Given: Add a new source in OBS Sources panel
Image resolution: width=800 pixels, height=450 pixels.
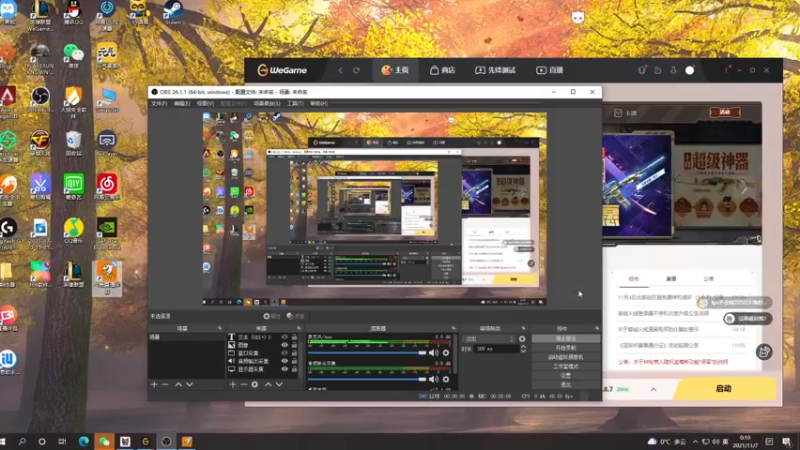Looking at the screenshot, I should (233, 384).
